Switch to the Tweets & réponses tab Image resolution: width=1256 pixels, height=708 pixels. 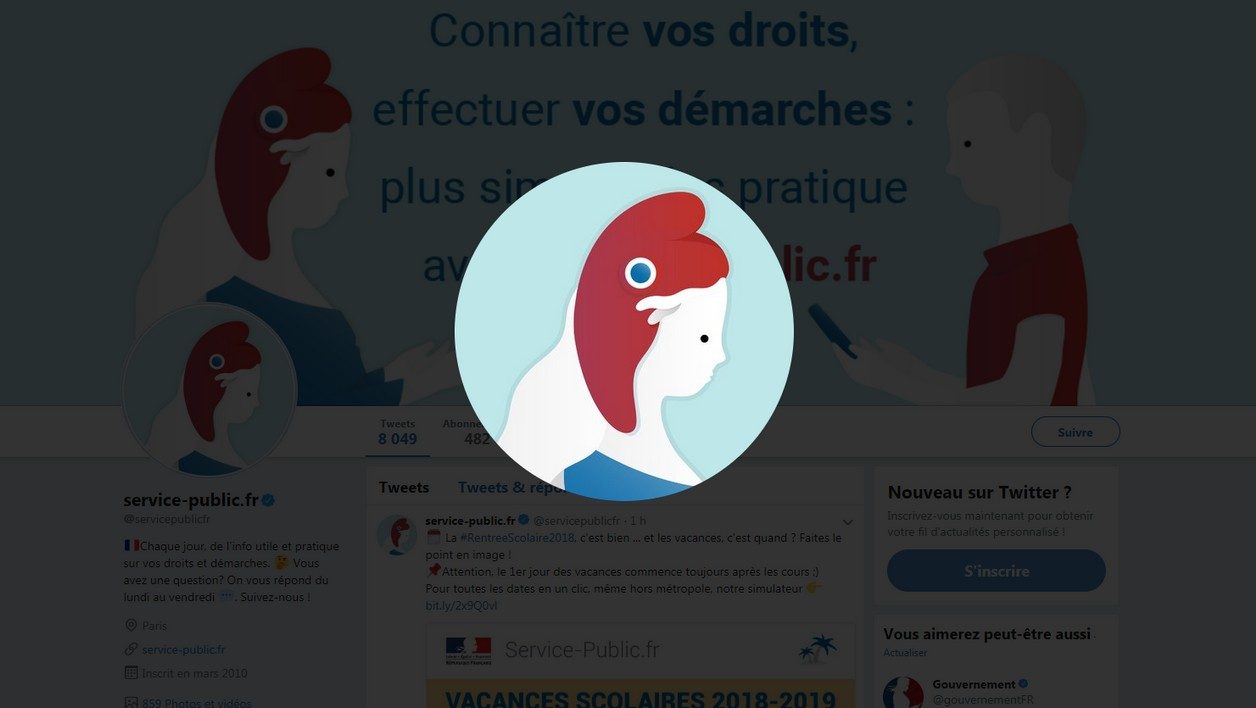tap(510, 488)
